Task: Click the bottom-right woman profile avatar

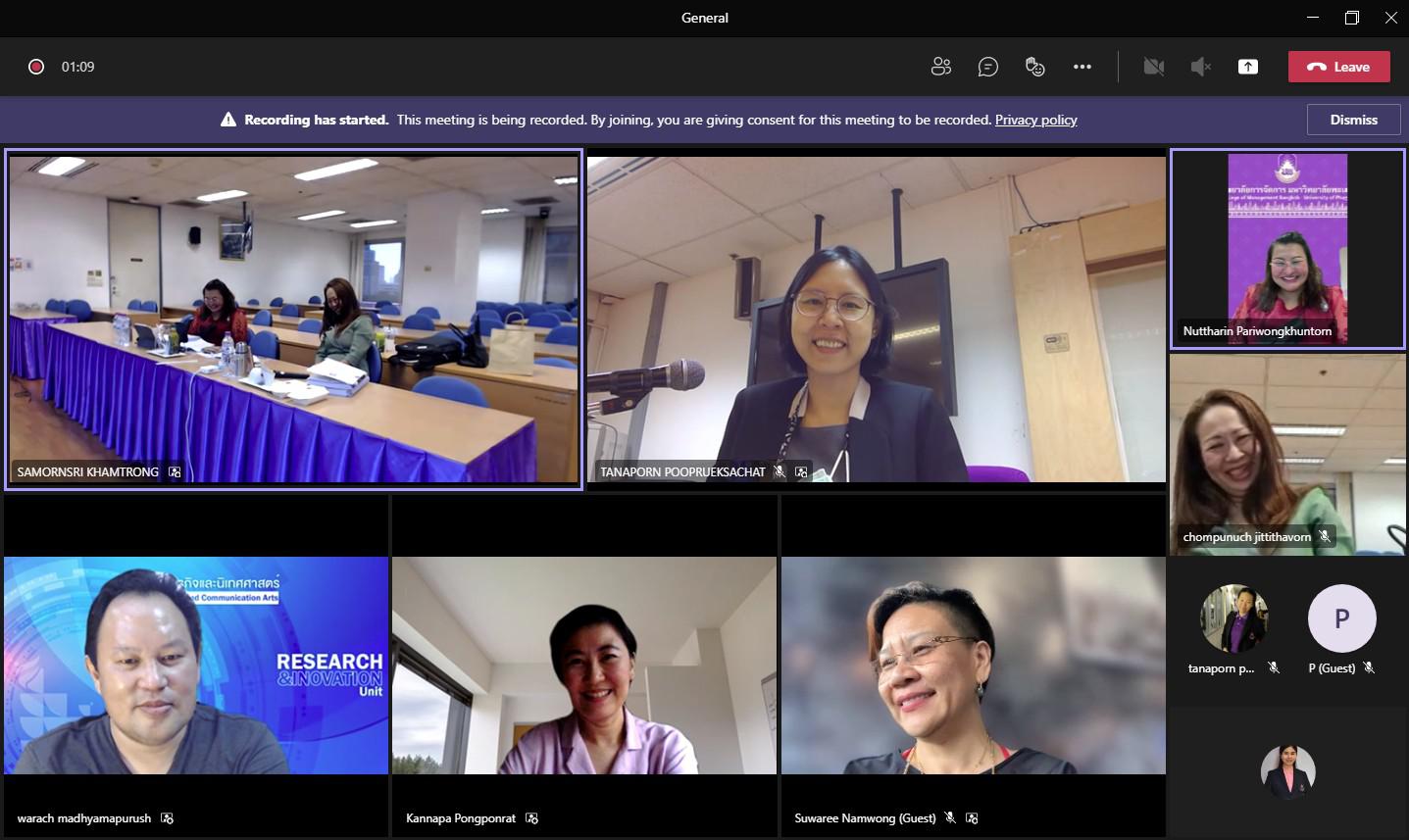Action: tap(1287, 771)
